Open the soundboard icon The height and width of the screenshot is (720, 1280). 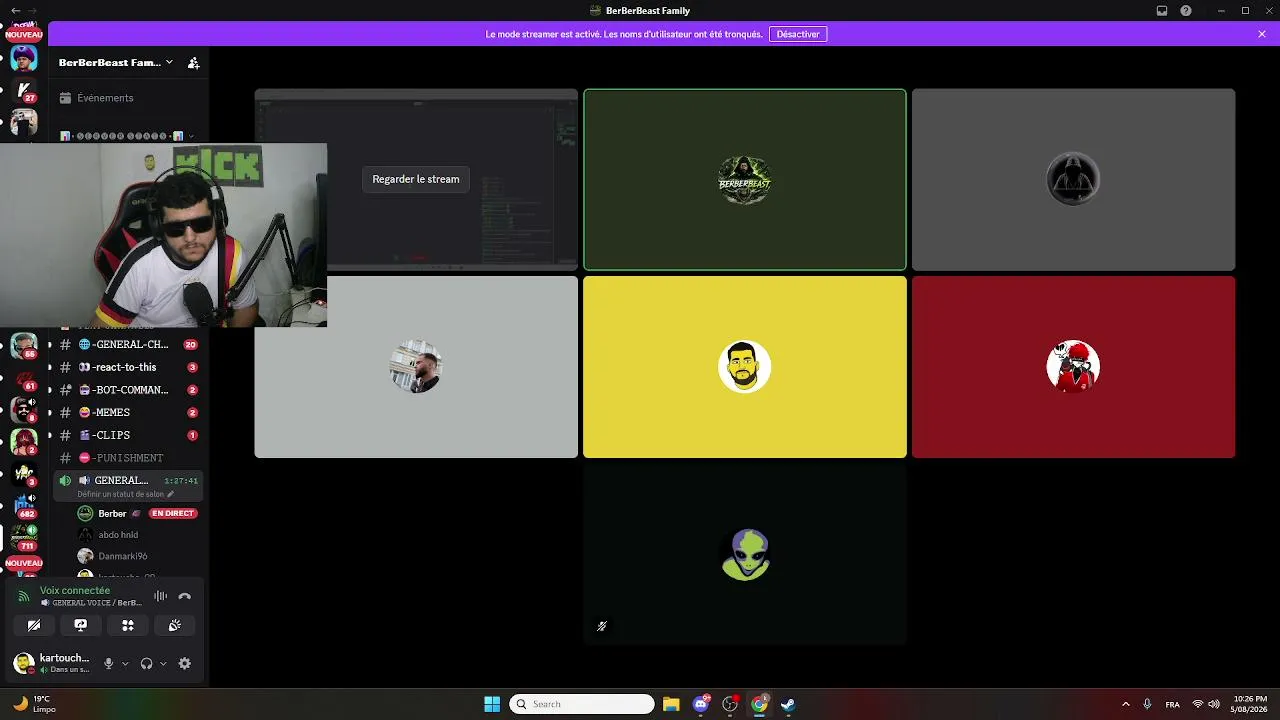[x=174, y=625]
